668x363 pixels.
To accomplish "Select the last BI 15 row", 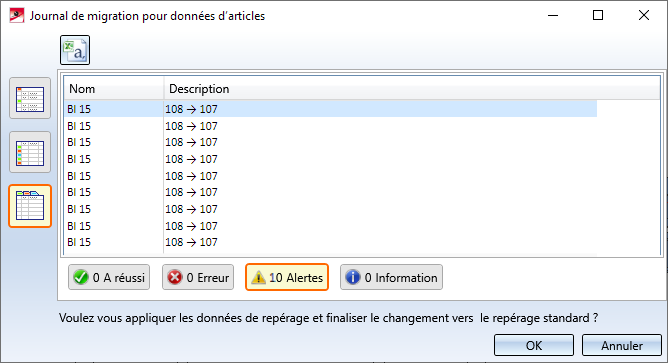I will [x=331, y=242].
